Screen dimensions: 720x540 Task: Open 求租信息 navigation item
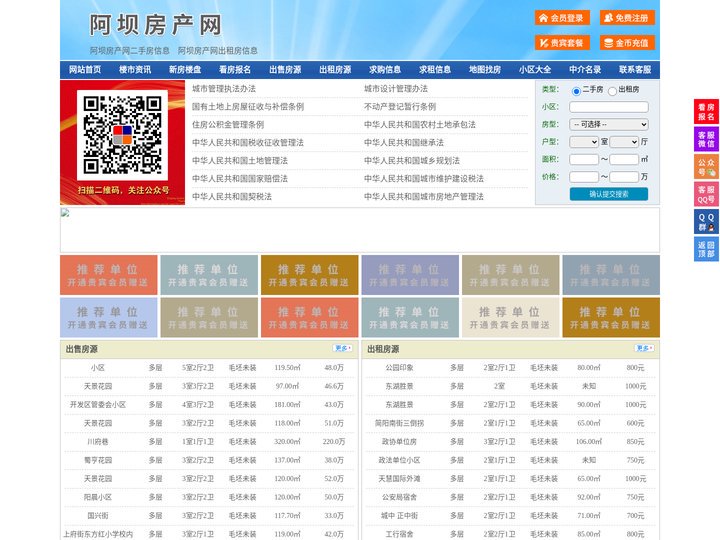click(x=435, y=70)
